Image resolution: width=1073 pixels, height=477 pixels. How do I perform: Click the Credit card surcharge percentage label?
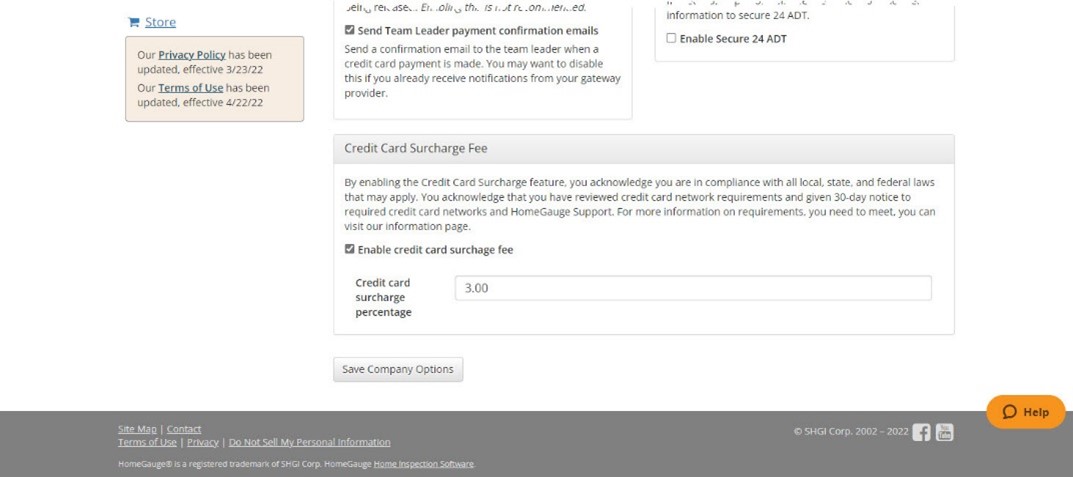click(x=383, y=297)
